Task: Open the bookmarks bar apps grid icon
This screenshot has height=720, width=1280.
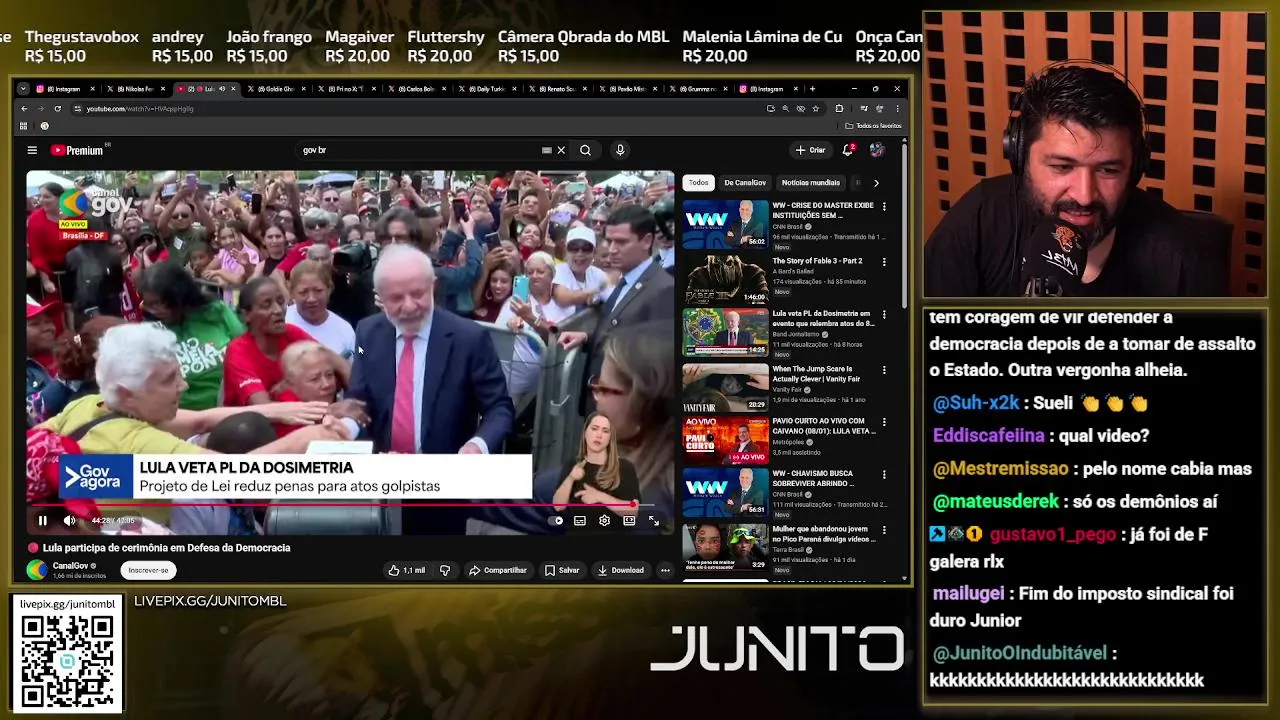Action: tap(23, 126)
